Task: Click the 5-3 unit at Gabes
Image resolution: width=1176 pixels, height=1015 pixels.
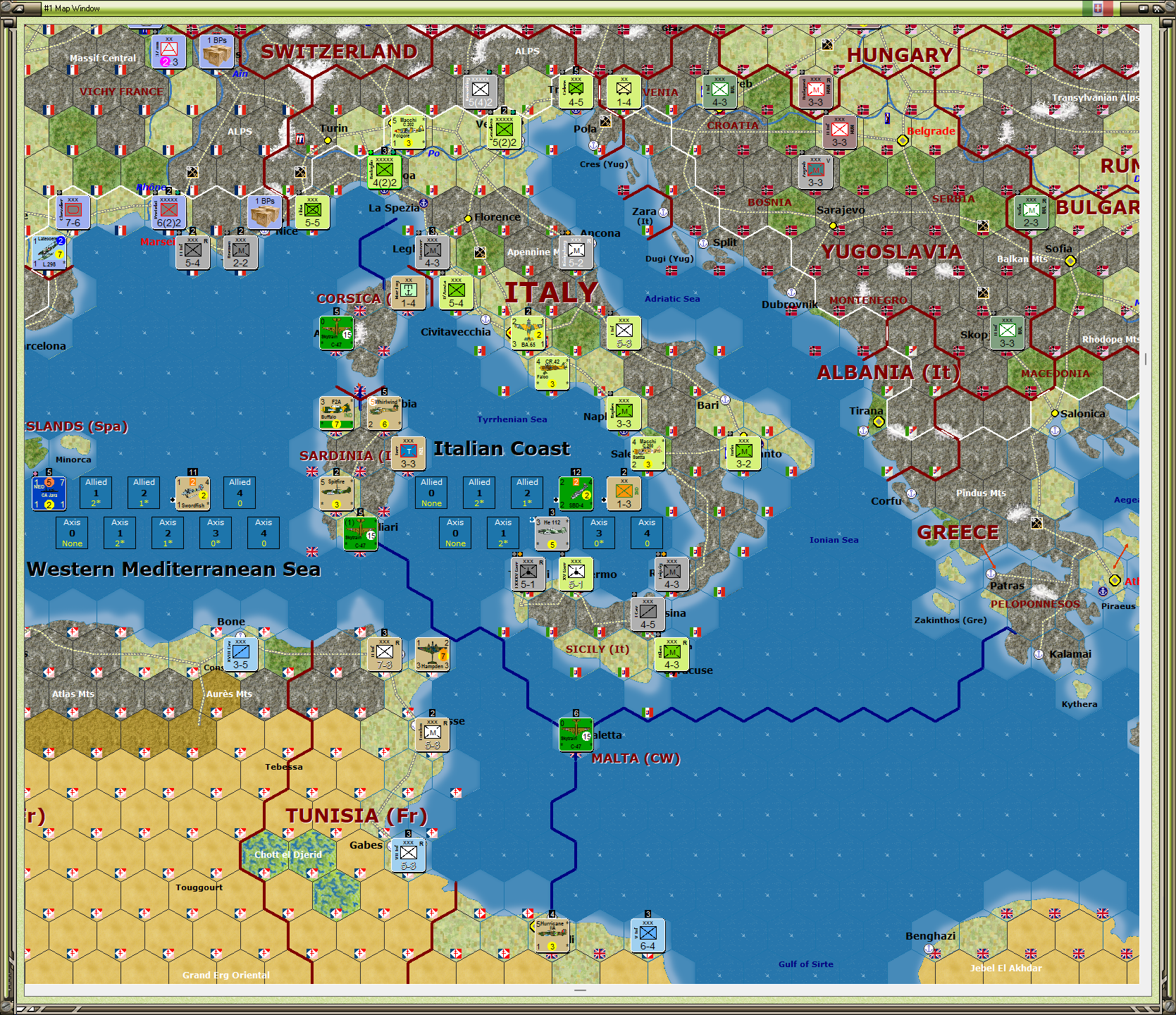Action: point(408,855)
